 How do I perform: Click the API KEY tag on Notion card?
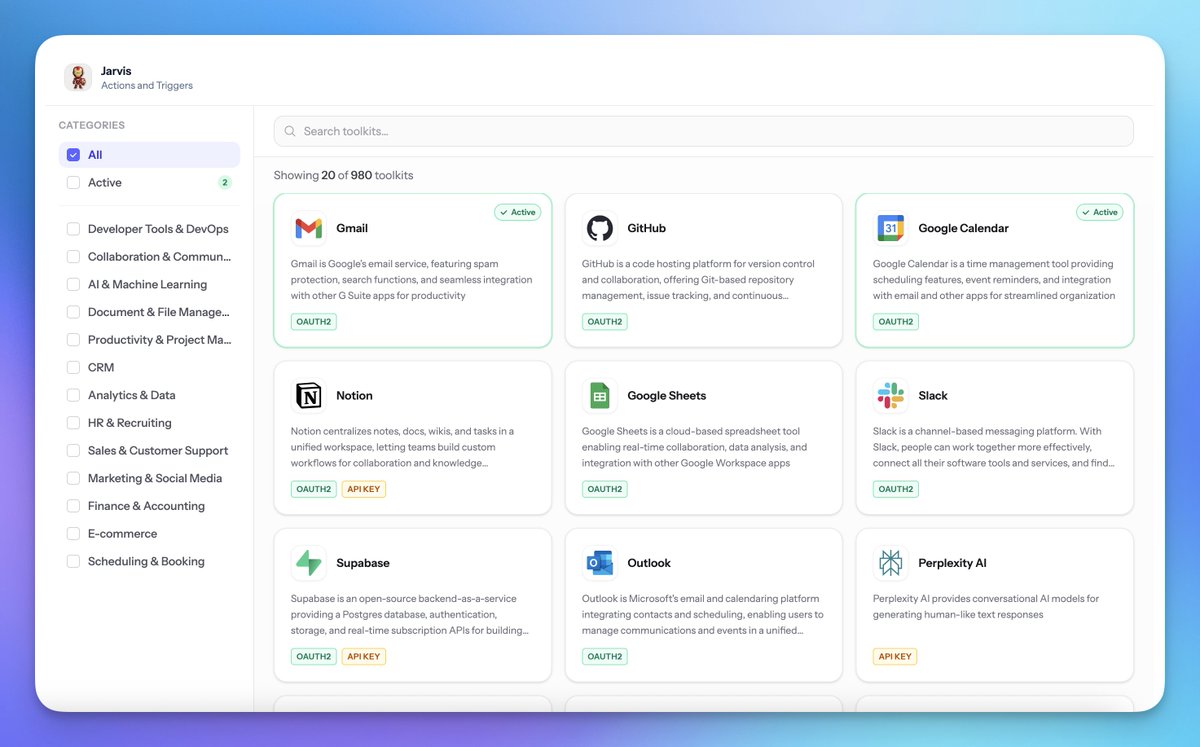pos(363,489)
